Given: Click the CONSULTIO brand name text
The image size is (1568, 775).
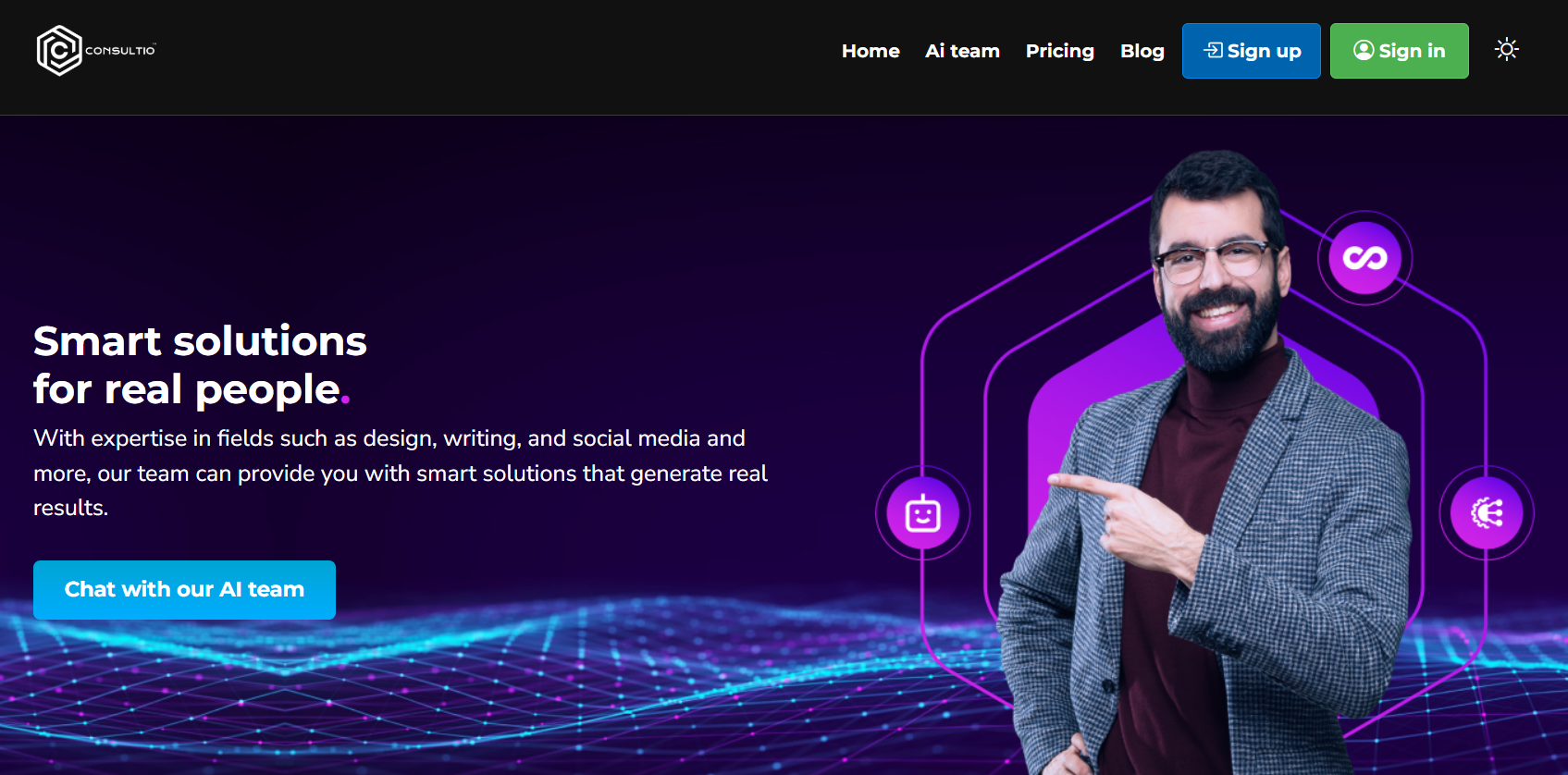Looking at the screenshot, I should (x=120, y=51).
